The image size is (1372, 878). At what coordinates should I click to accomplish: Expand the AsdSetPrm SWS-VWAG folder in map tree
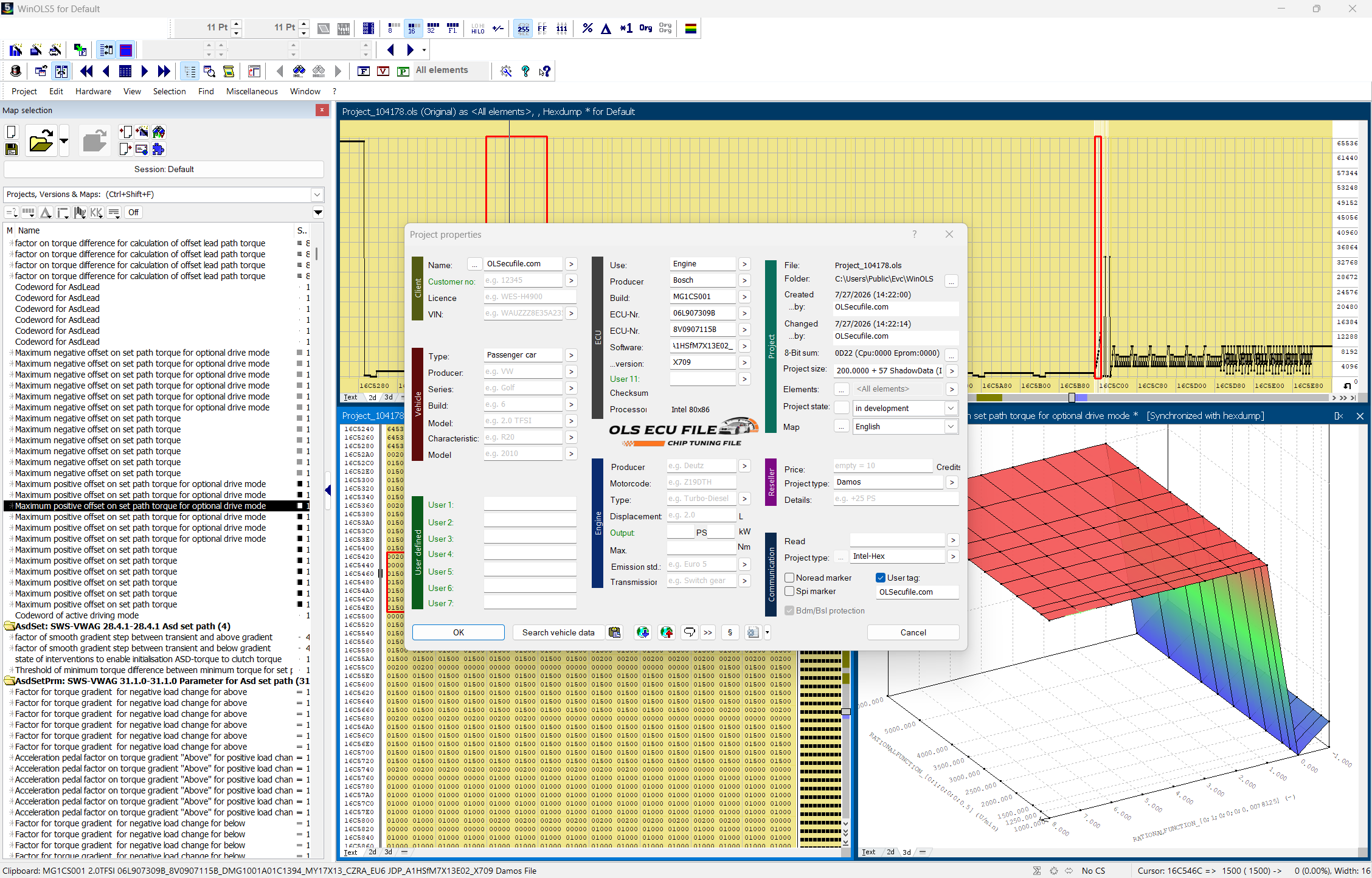pyautogui.click(x=10, y=681)
